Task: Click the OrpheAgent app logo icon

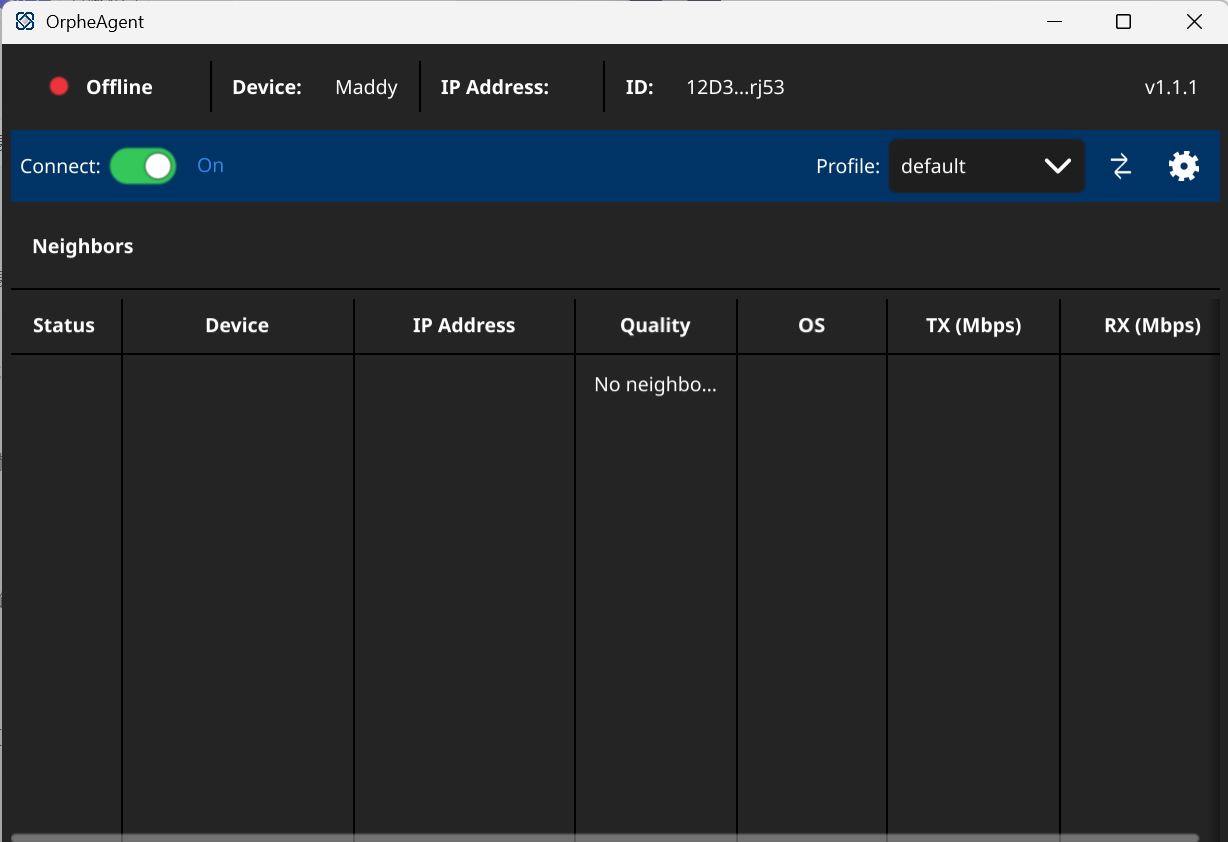Action: [x=25, y=22]
